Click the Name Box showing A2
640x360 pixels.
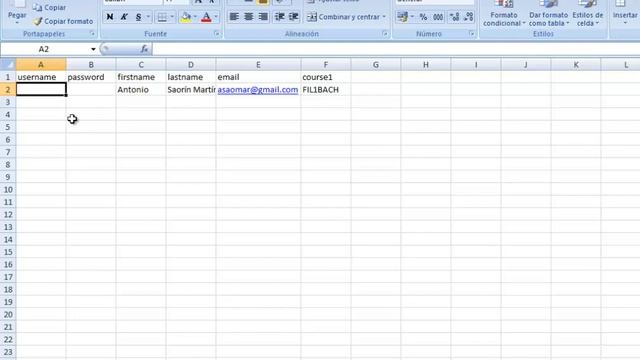click(x=44, y=49)
